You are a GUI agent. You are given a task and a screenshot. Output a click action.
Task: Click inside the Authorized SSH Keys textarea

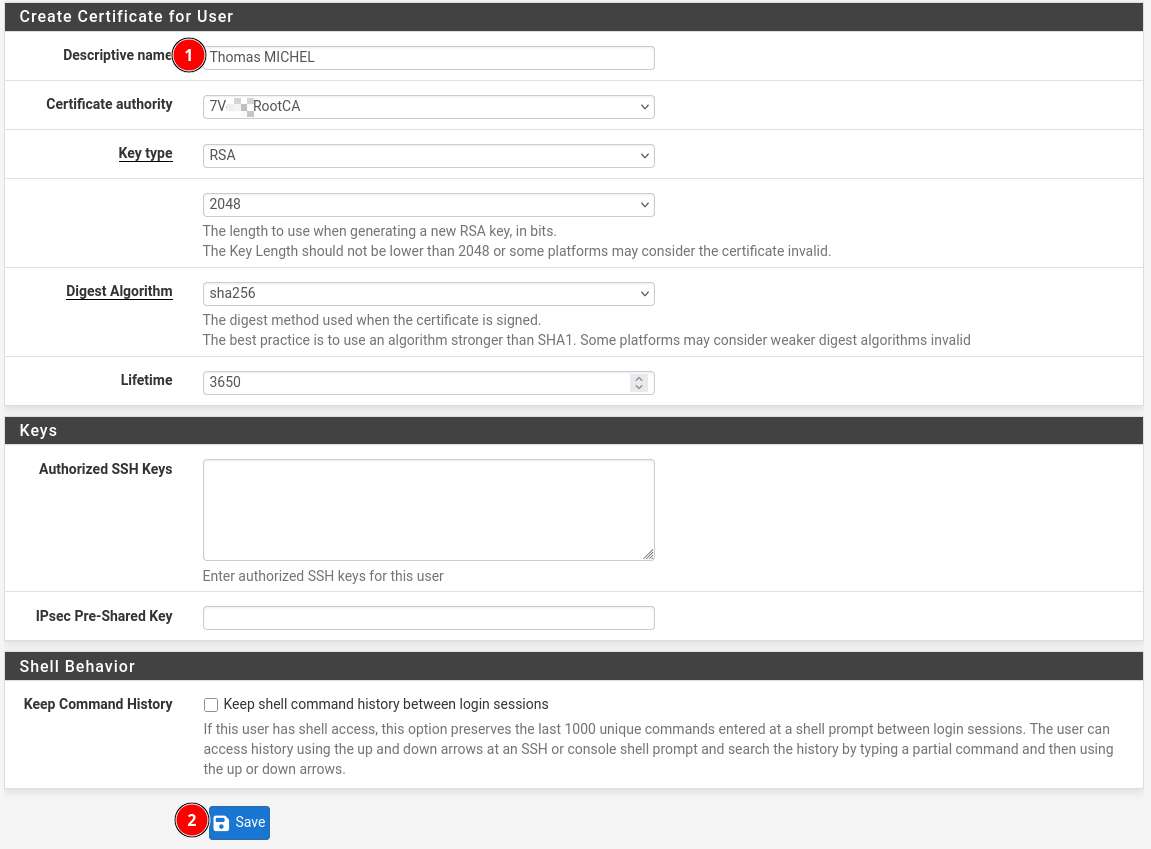[x=428, y=509]
